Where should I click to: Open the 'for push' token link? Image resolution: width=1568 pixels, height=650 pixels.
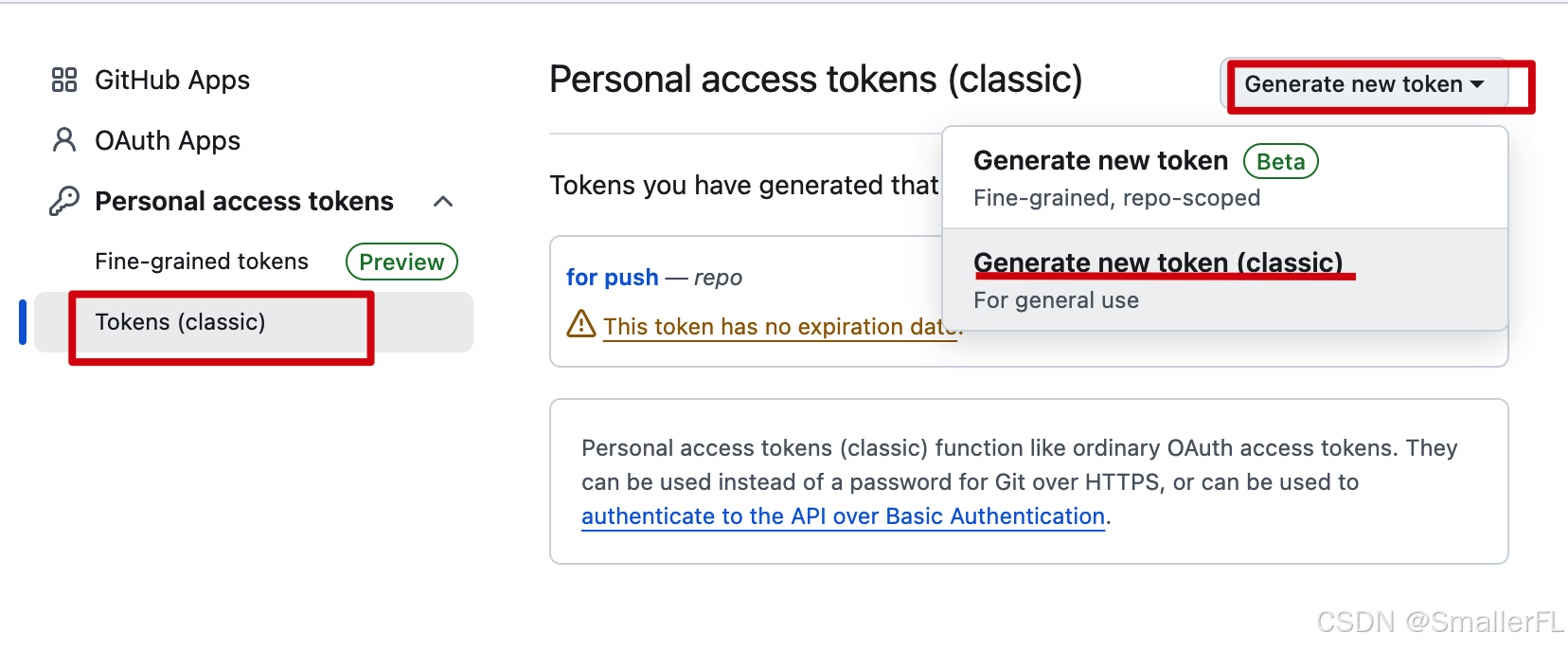pos(612,278)
